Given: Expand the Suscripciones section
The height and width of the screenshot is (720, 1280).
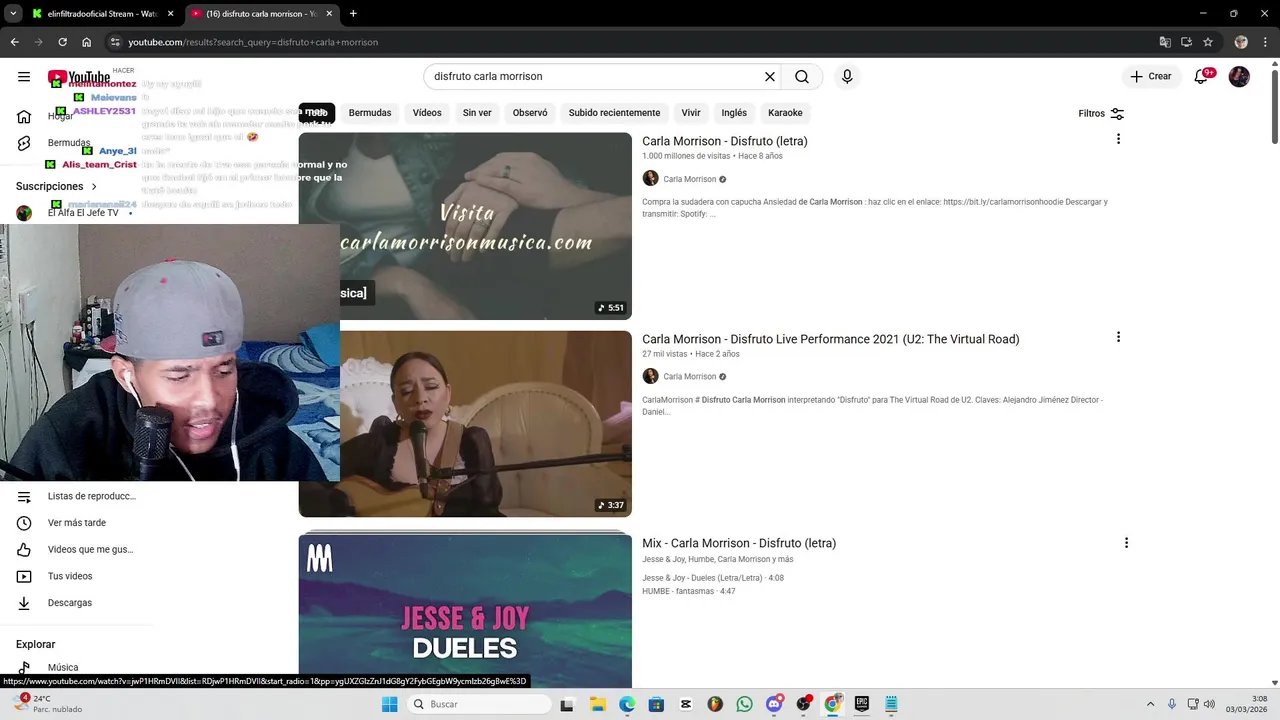Looking at the screenshot, I should point(57,186).
